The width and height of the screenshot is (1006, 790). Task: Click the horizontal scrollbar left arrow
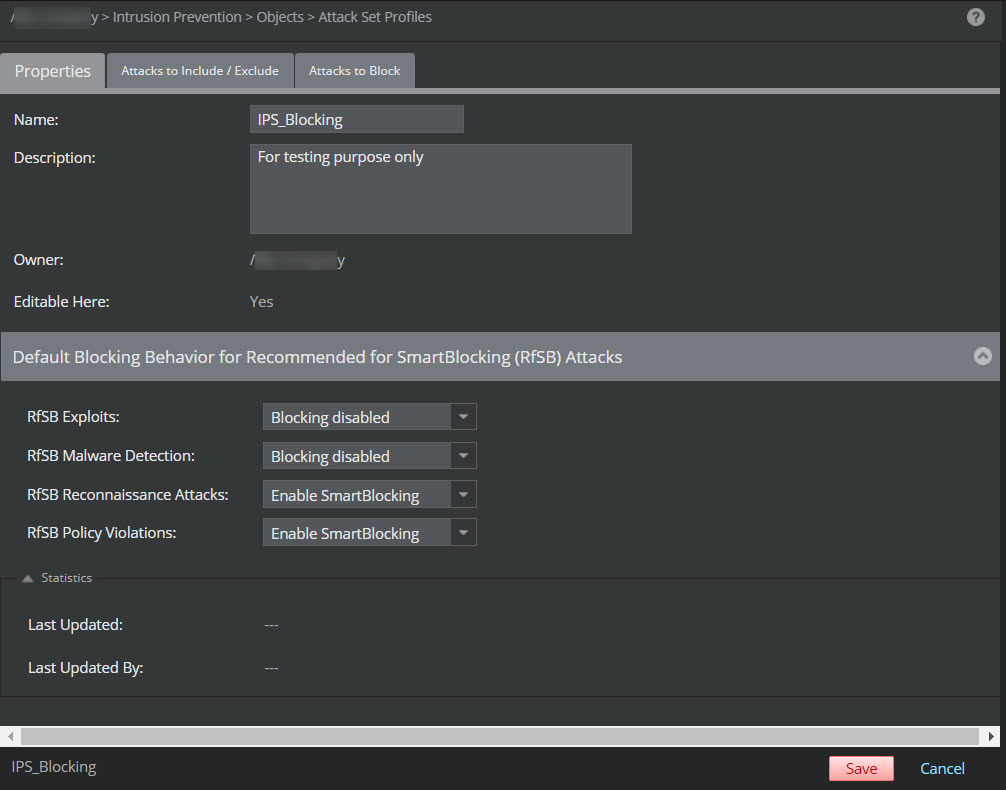(x=10, y=736)
